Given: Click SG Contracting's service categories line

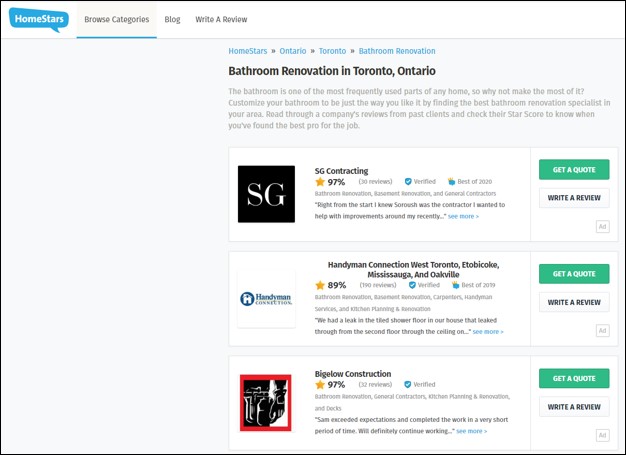Looking at the screenshot, I should (405, 194).
